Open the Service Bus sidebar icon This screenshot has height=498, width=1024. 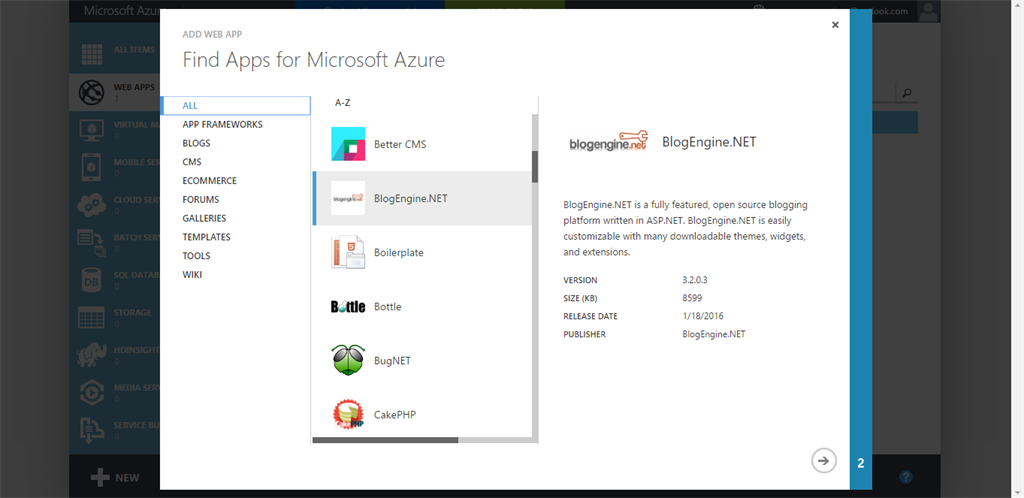coord(91,430)
